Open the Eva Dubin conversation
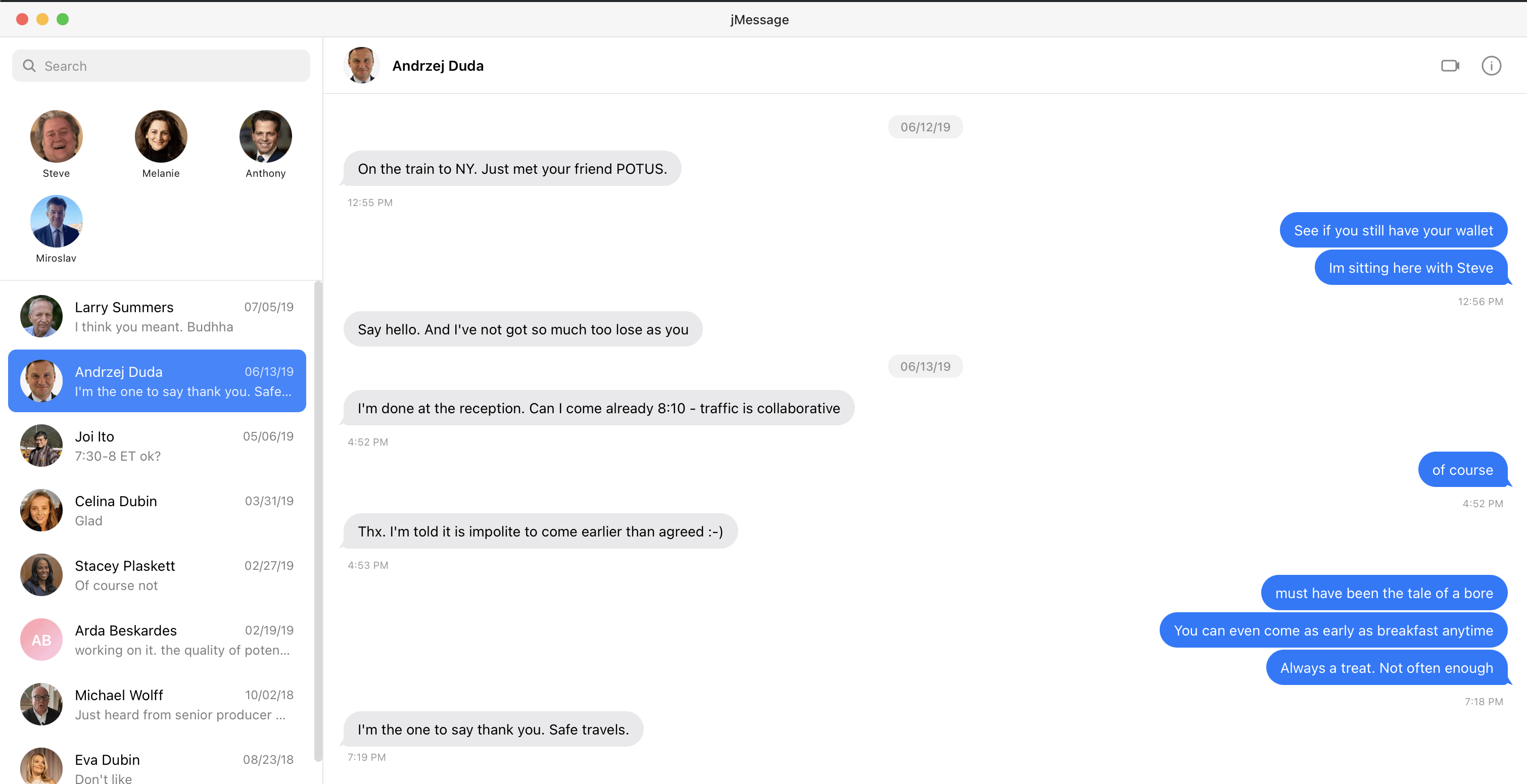Screen dimensions: 1527x784 coord(157,767)
